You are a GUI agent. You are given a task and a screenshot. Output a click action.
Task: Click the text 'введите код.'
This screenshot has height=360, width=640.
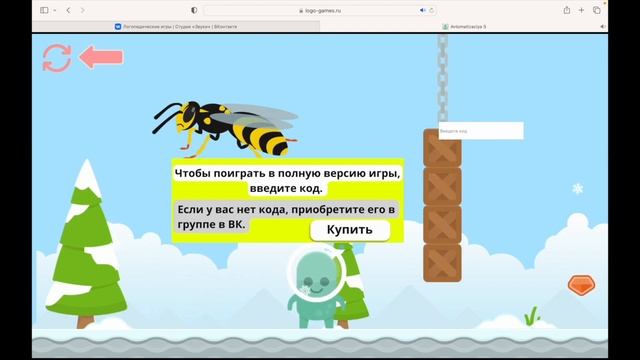coord(286,188)
